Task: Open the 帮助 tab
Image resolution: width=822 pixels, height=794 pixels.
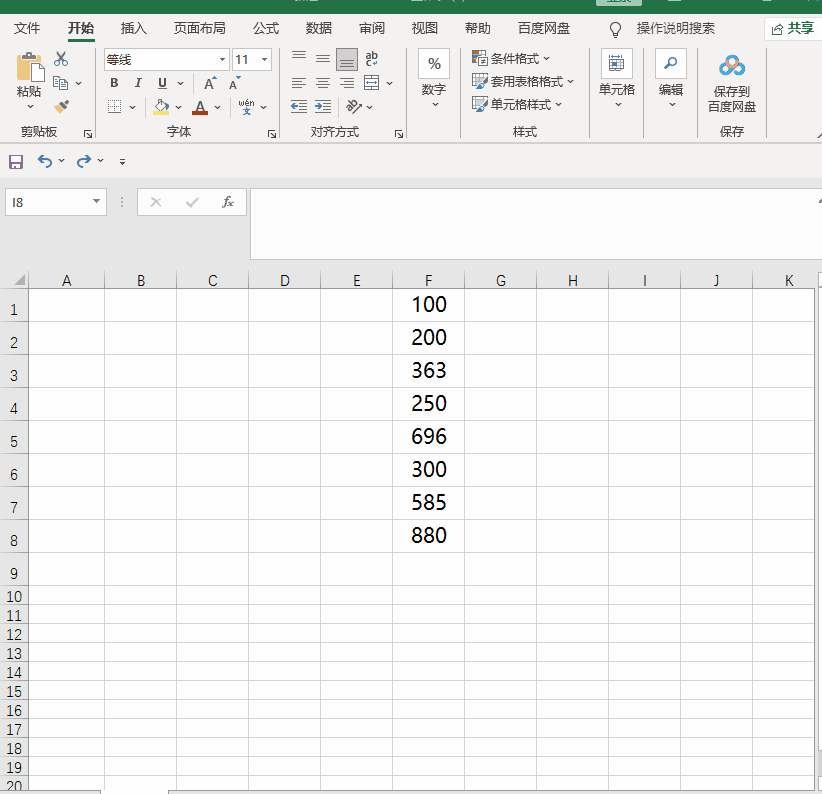Action: click(478, 28)
